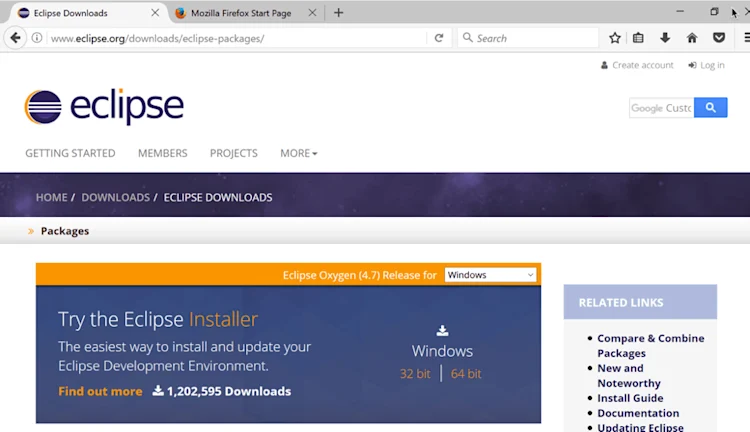The image size is (750, 432).
Task: Open the Updating Eclipse link
Action: (x=640, y=427)
